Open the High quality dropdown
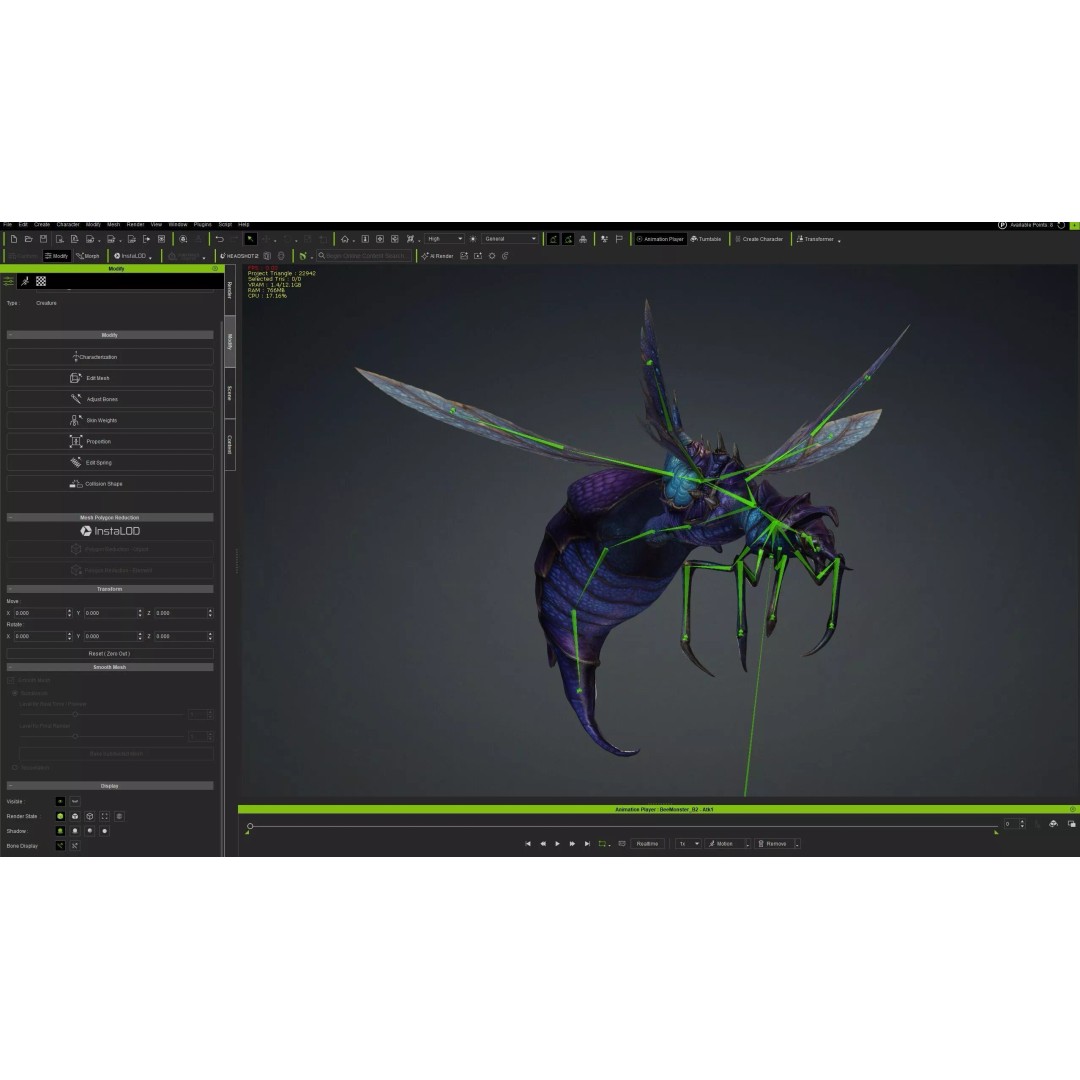 click(x=444, y=239)
